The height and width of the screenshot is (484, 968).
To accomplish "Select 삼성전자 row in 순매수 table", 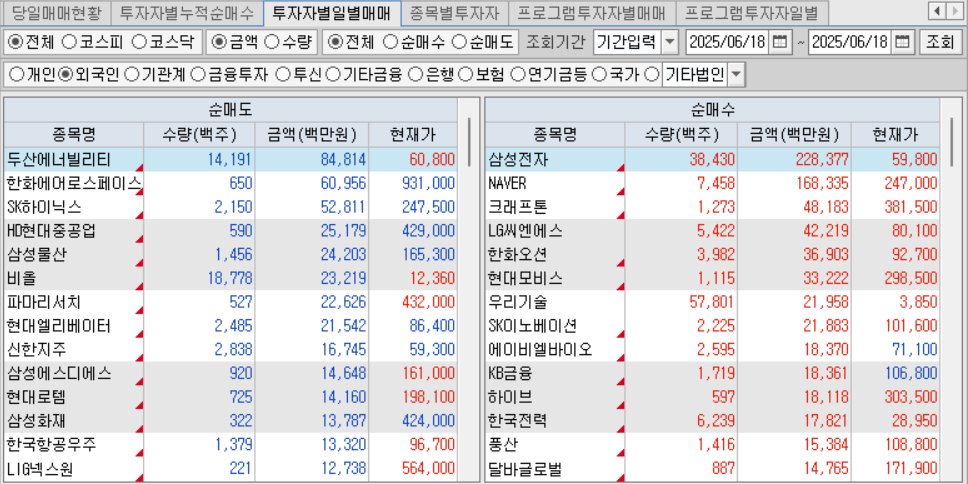I will [713, 160].
